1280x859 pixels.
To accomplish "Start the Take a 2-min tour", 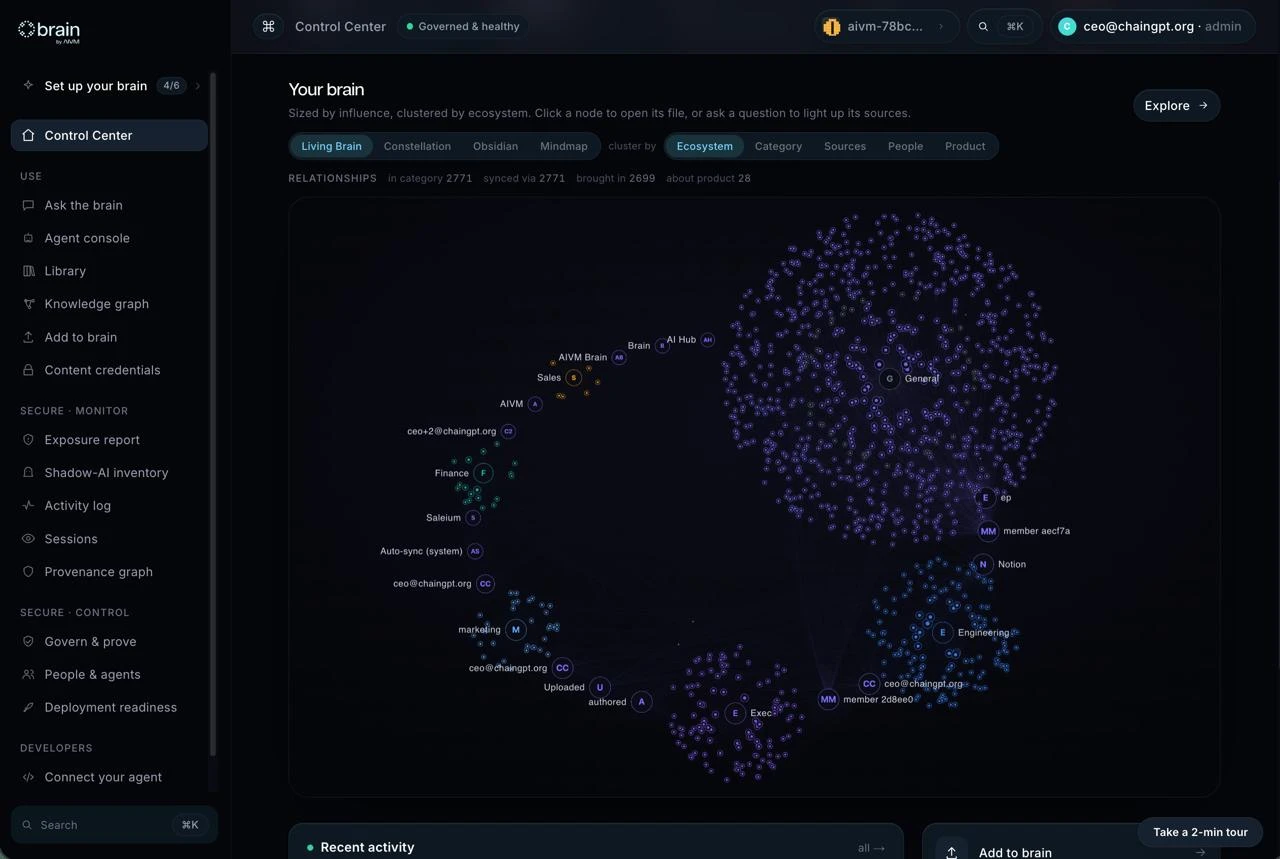I will tap(1200, 832).
